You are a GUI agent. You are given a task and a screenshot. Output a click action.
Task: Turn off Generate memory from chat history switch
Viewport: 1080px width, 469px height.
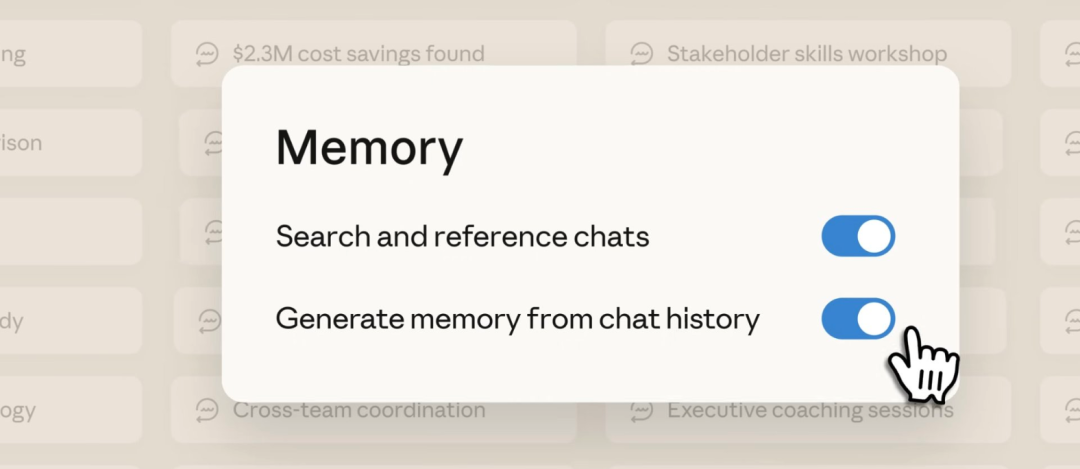(858, 319)
